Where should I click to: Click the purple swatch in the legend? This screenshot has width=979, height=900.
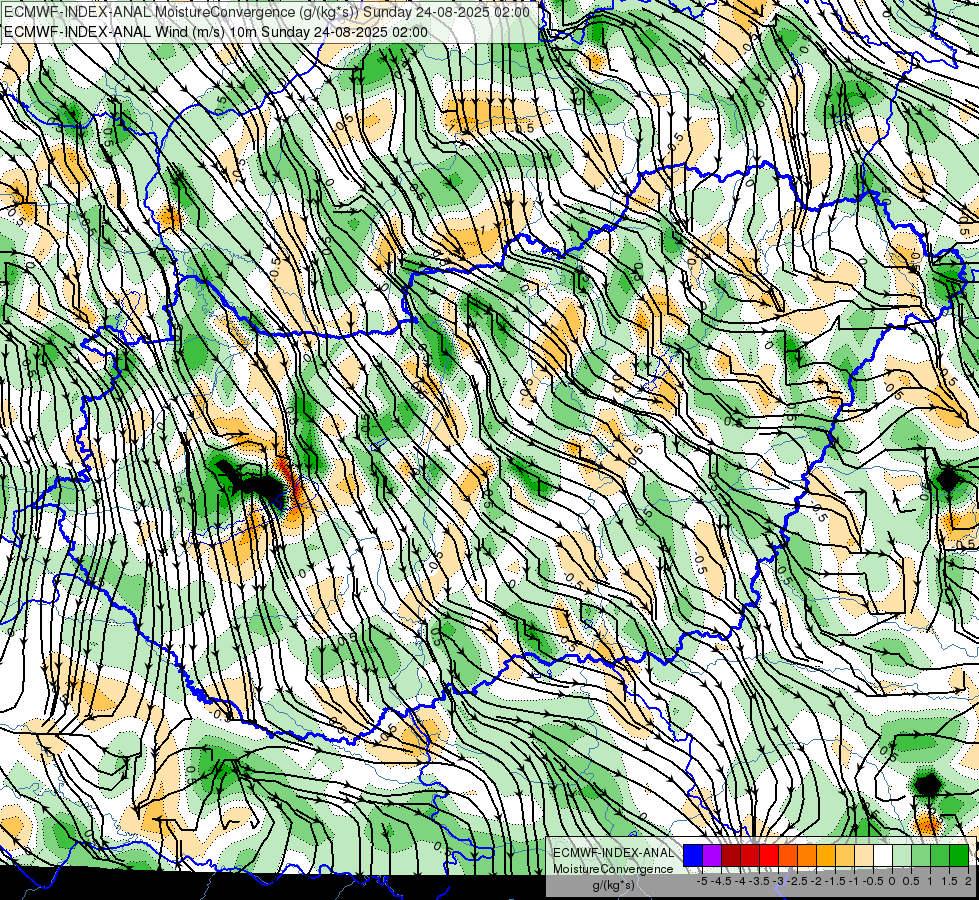coord(712,856)
